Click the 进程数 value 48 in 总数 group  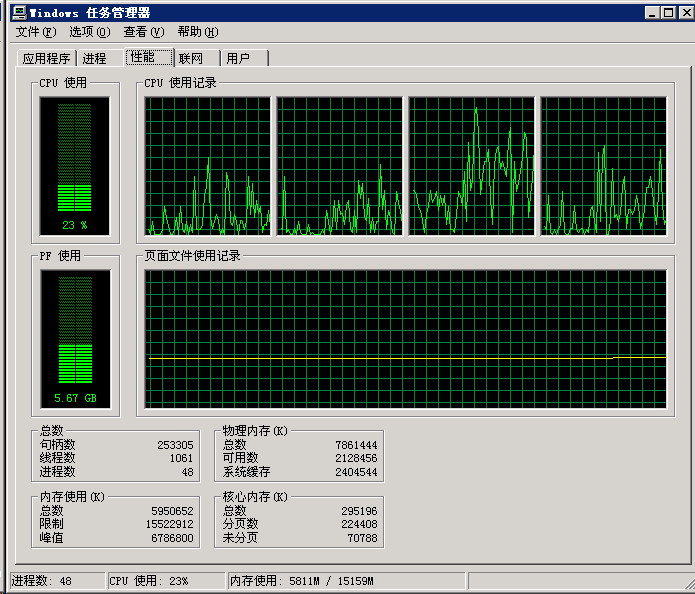187,472
